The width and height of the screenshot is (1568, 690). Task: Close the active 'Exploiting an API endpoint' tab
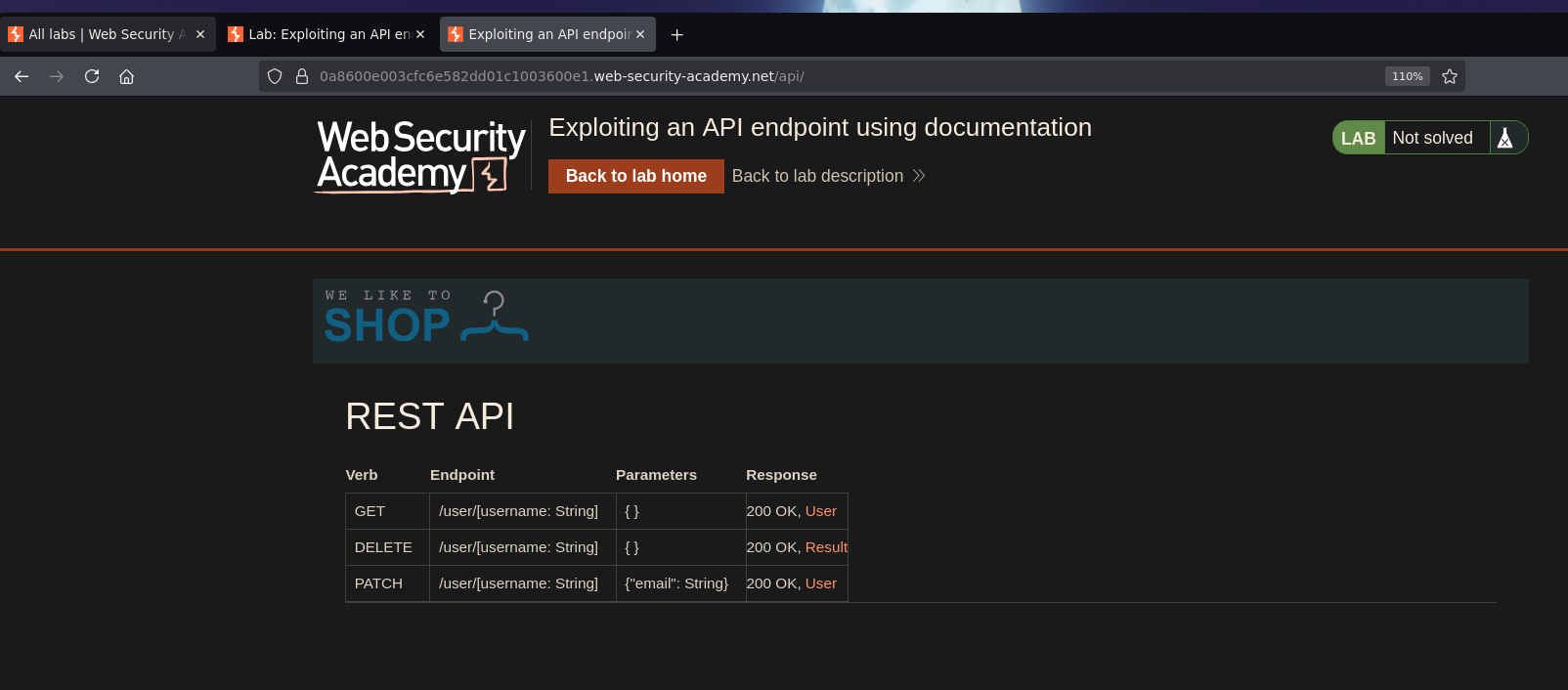click(x=640, y=34)
